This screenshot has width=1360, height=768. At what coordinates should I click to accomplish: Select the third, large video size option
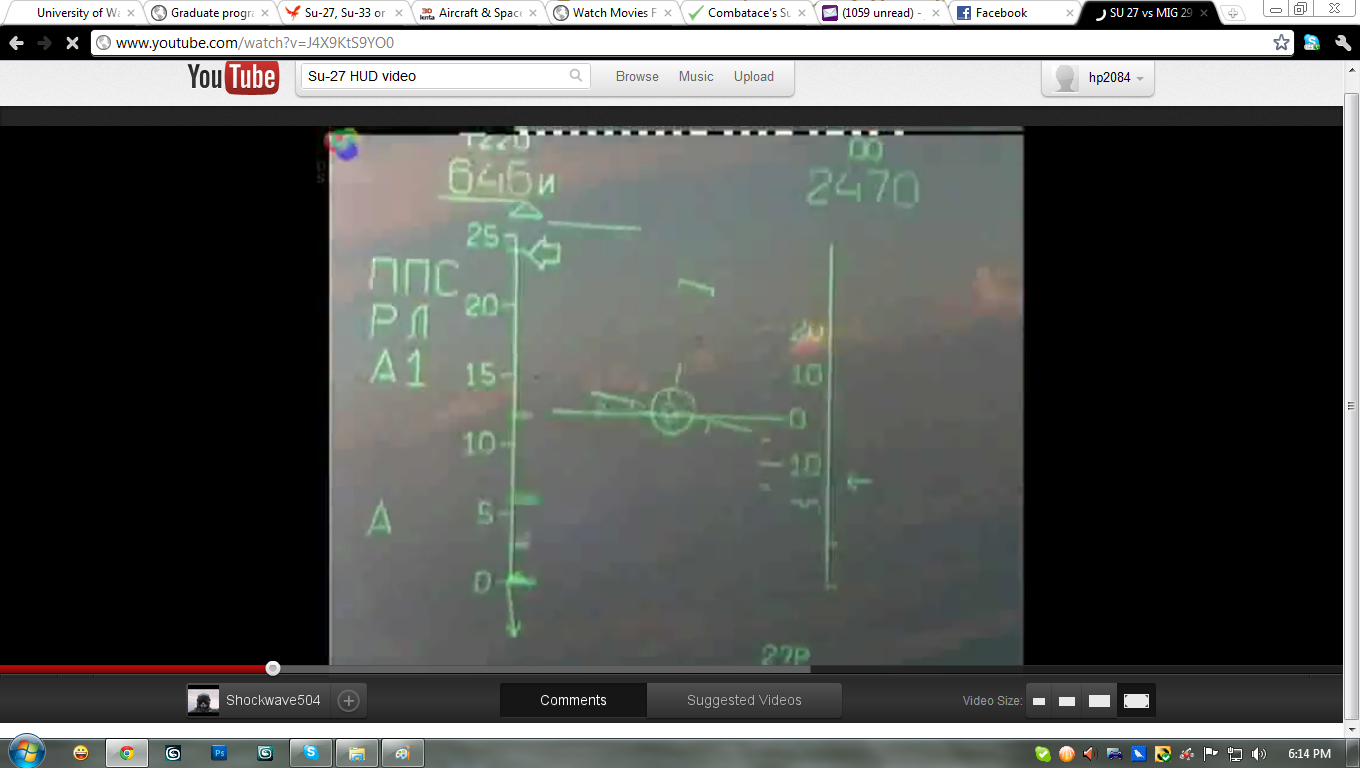(x=1099, y=701)
